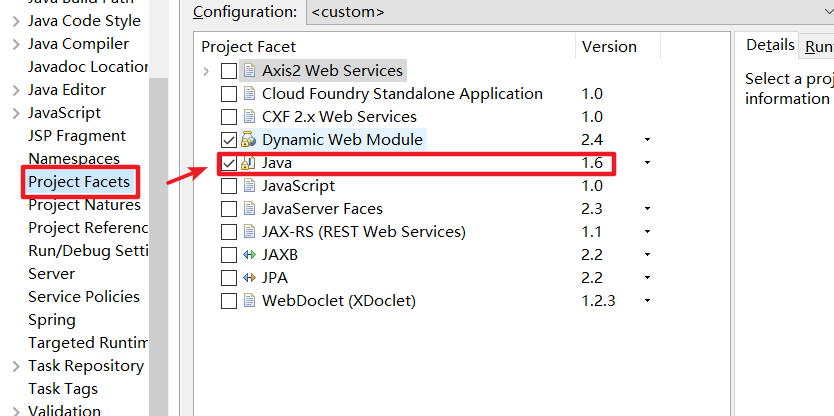Click the CXF 2.x Web Services icon
This screenshot has width=834, height=416.
point(248,117)
